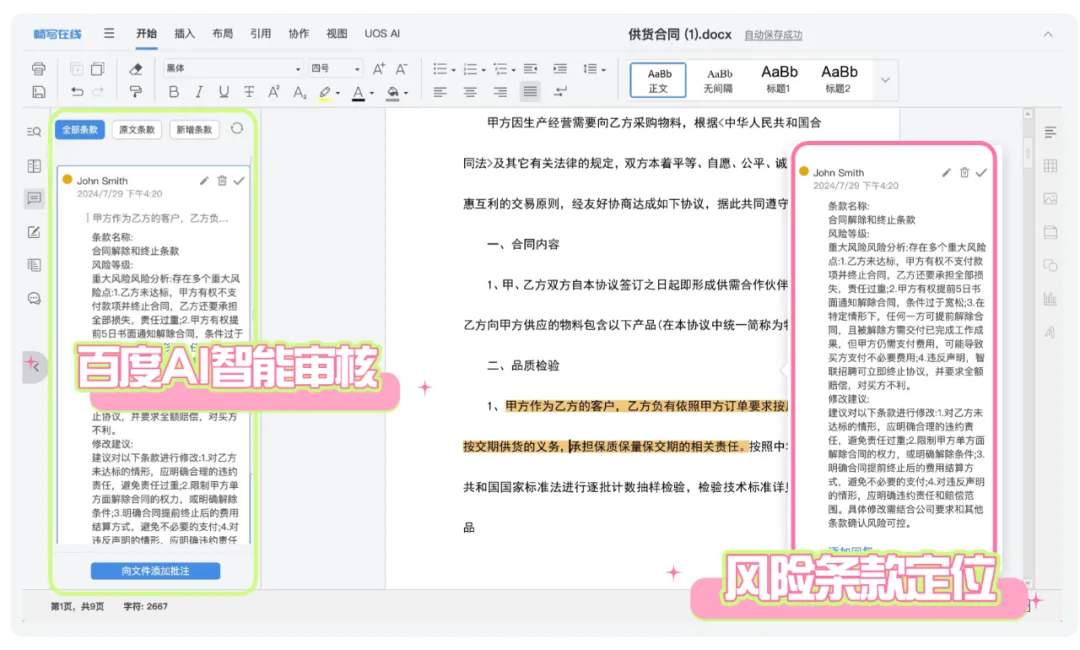Click the refresh icon in clause panel
The width and height of the screenshot is (1080, 650).
pos(237,129)
